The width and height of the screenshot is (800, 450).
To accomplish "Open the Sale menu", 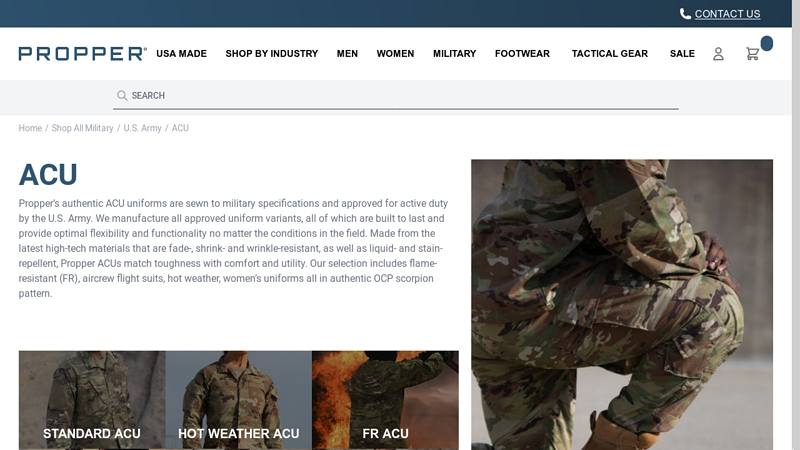I will click(x=682, y=54).
